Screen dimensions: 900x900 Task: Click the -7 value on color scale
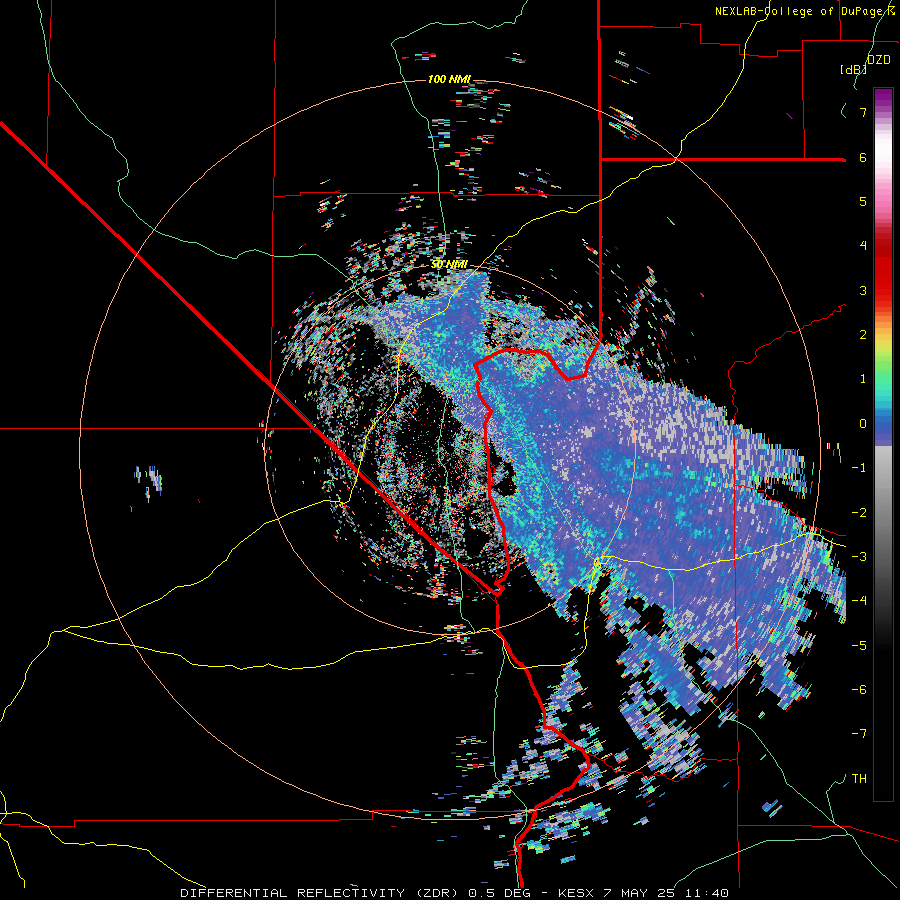tap(859, 734)
